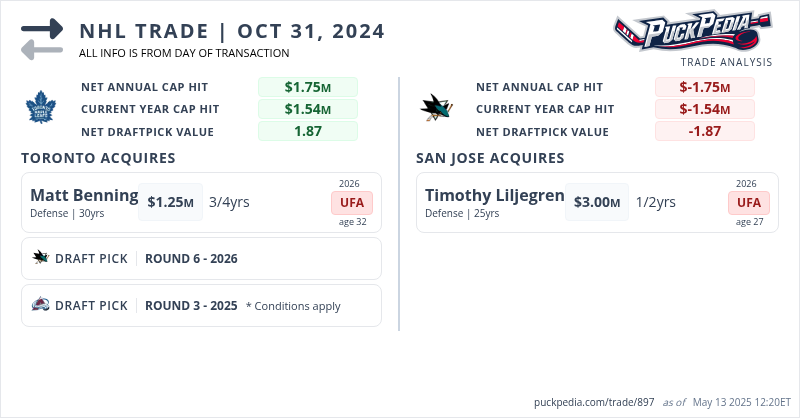Click the Round 6 - 2026 draft pick
This screenshot has height=418, width=800.
191,258
